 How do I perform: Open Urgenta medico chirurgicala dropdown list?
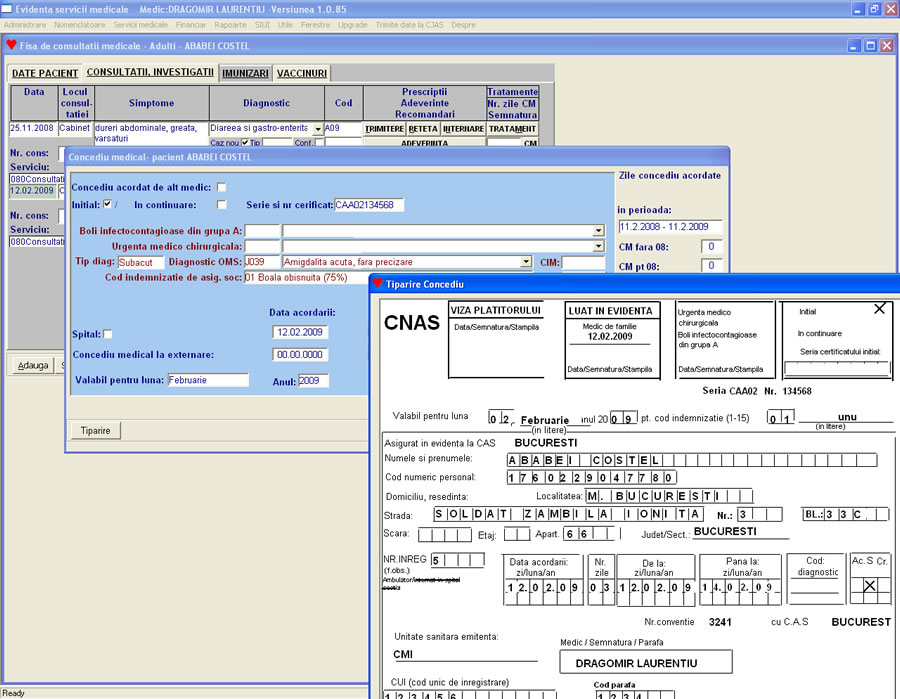tap(599, 246)
